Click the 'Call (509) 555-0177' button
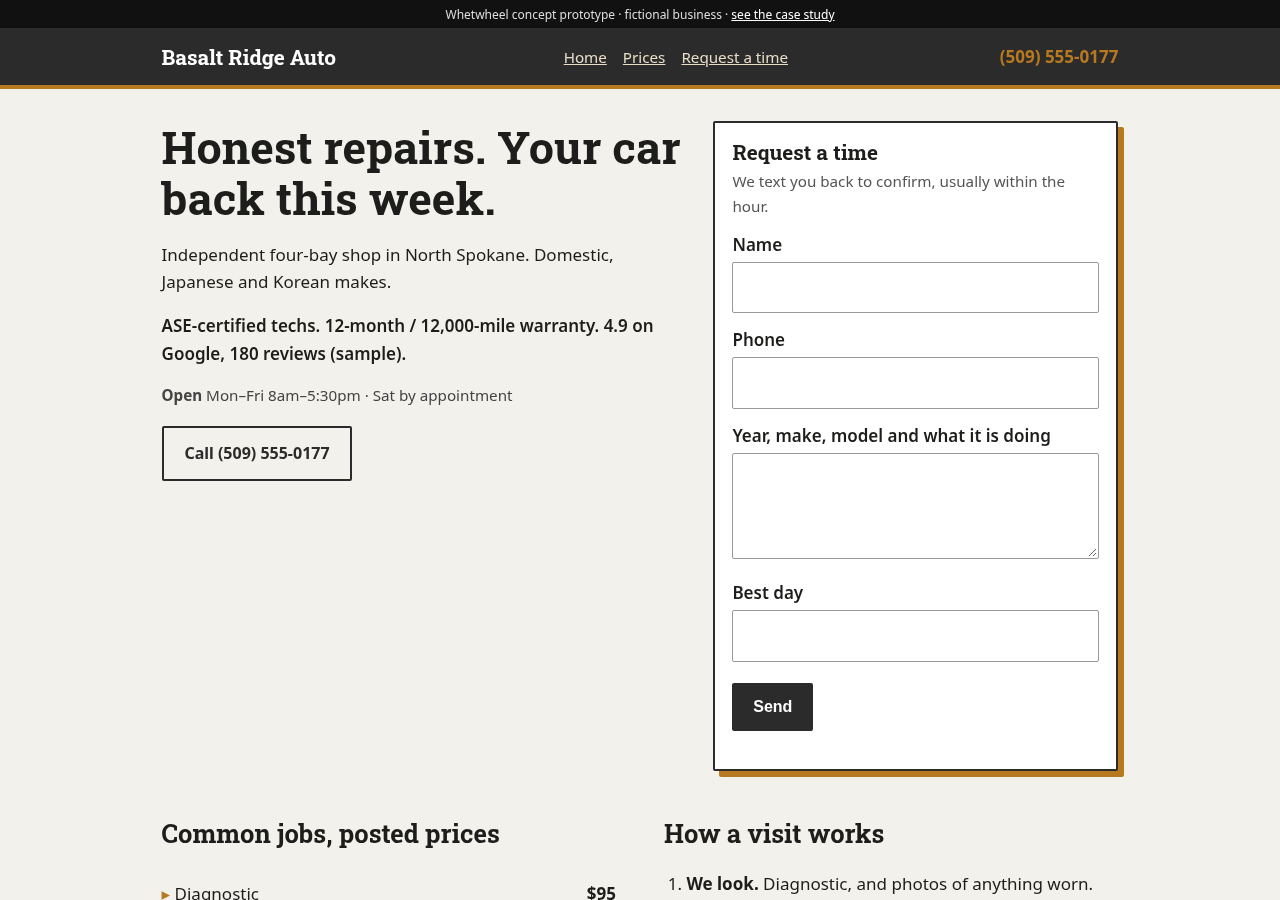Image resolution: width=1280 pixels, height=900 pixels. pyautogui.click(x=257, y=453)
